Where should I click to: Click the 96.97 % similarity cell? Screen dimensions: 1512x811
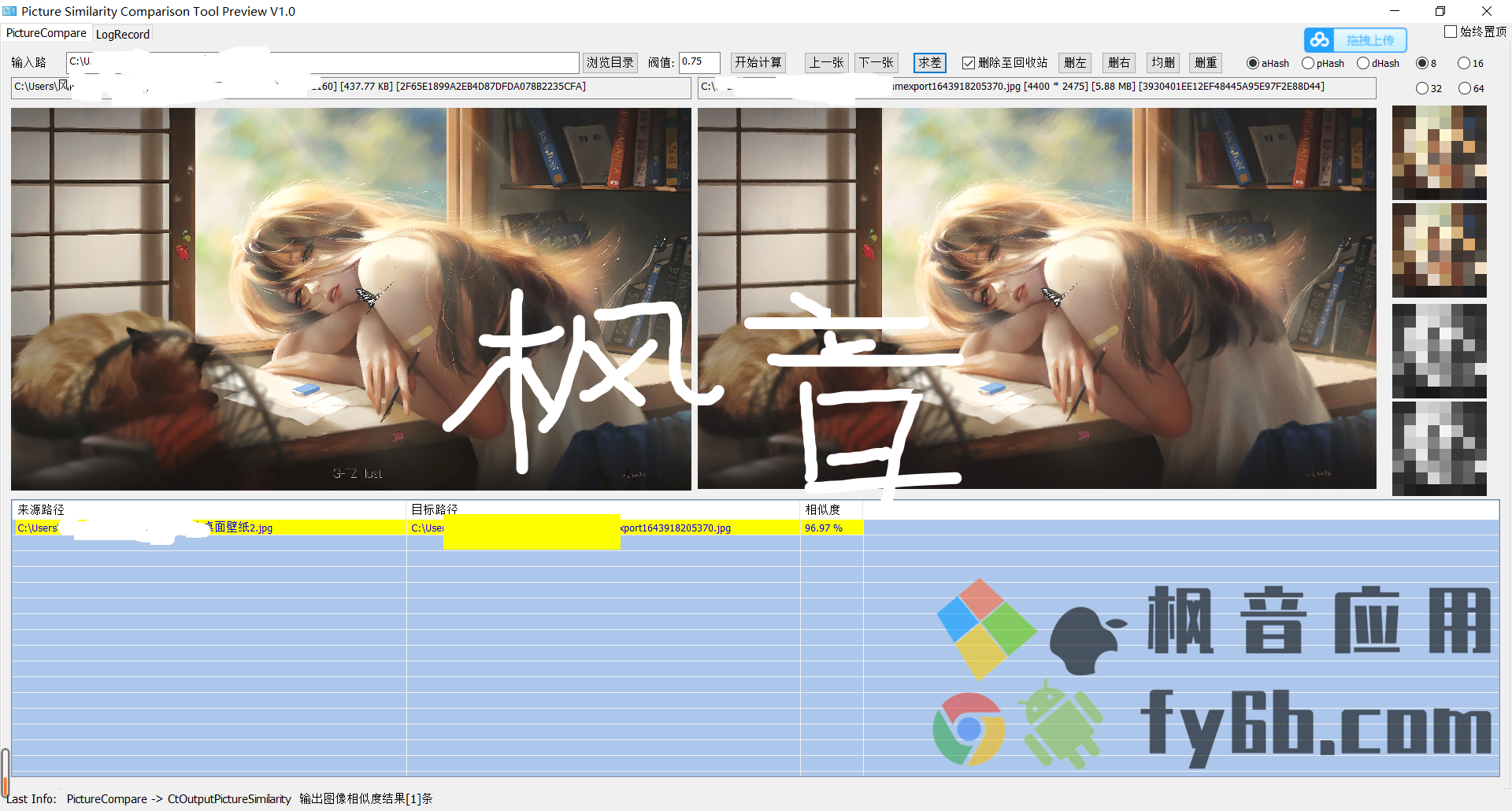click(832, 528)
